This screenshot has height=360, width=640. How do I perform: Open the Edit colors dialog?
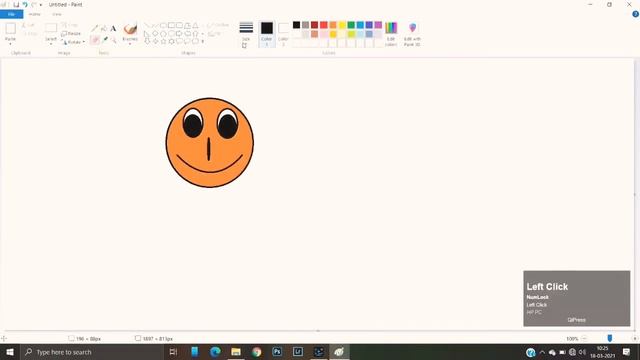coord(391,33)
